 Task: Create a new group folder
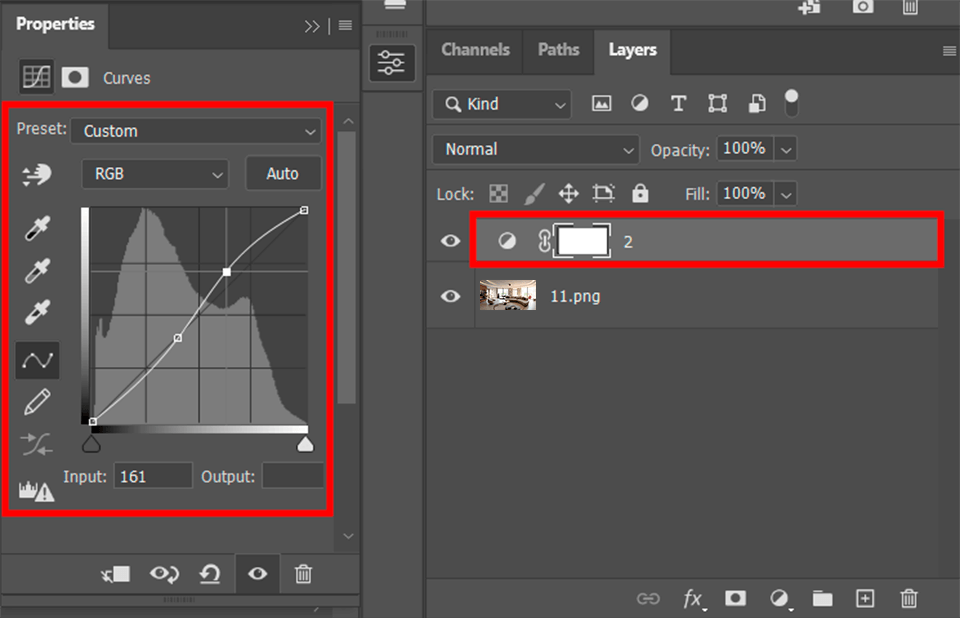(x=822, y=598)
